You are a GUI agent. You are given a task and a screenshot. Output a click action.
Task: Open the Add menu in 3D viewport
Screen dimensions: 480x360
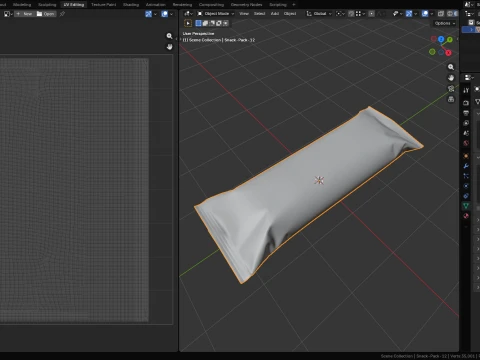pos(275,14)
